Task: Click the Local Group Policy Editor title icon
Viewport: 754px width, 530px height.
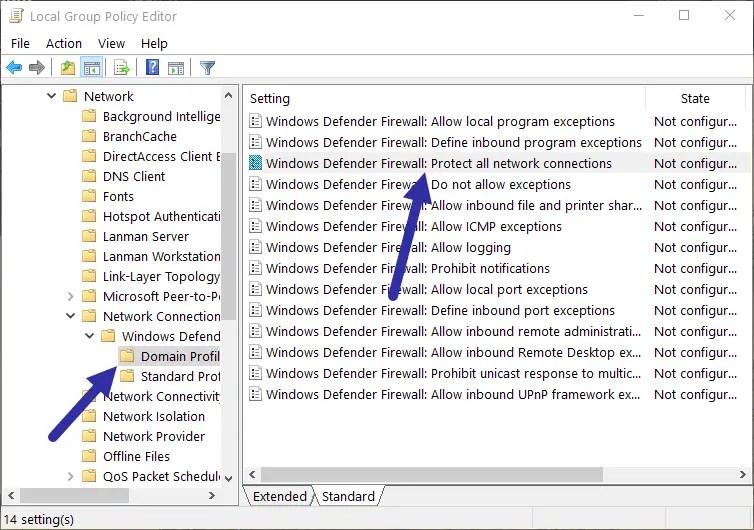Action: [16, 16]
